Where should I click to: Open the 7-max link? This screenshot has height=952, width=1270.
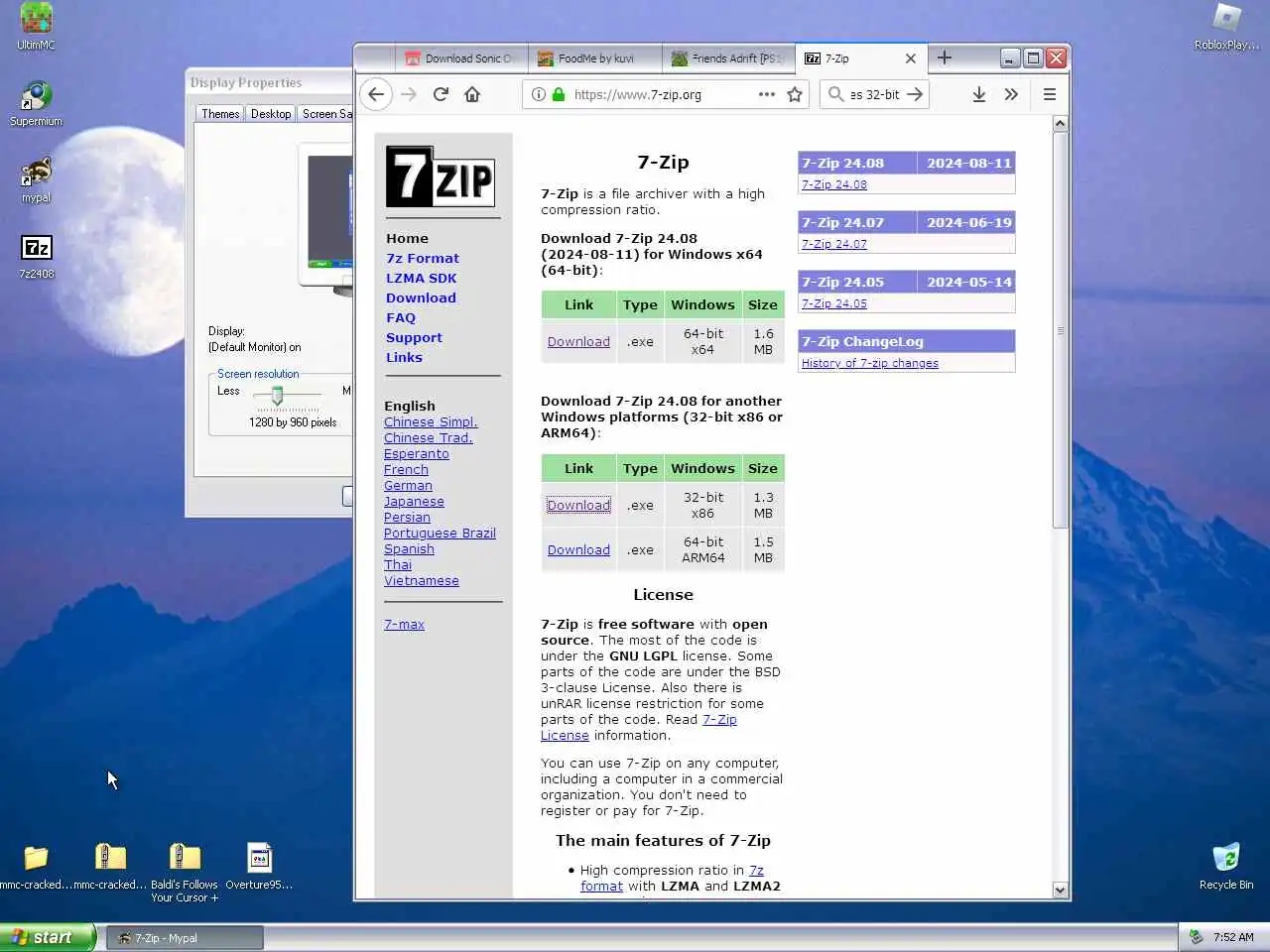click(404, 625)
